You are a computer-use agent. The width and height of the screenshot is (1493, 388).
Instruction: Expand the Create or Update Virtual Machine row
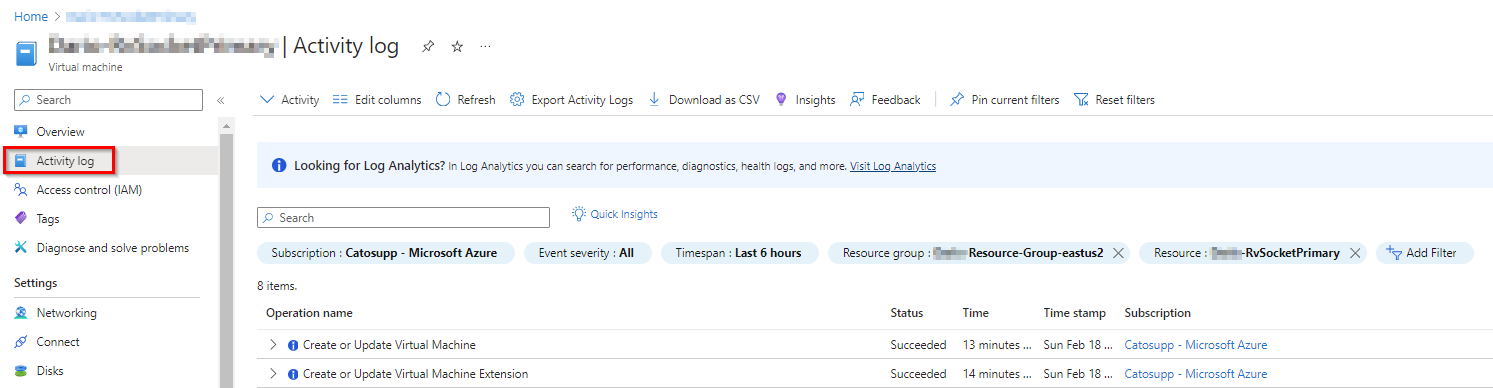tap(272, 345)
